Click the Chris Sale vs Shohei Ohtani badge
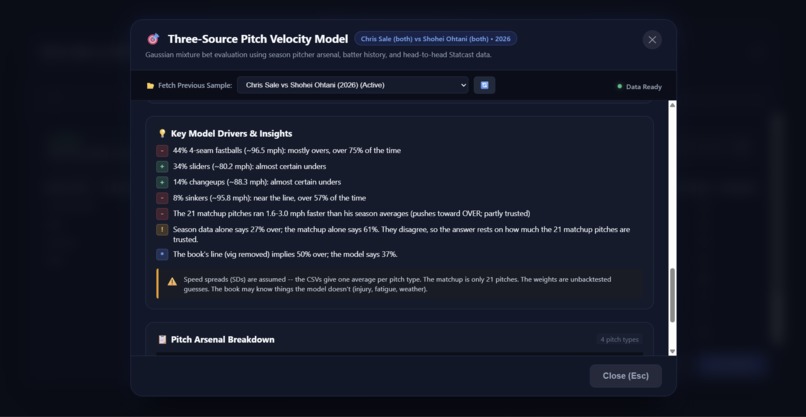This screenshot has width=806, height=417. pyautogui.click(x=435, y=39)
